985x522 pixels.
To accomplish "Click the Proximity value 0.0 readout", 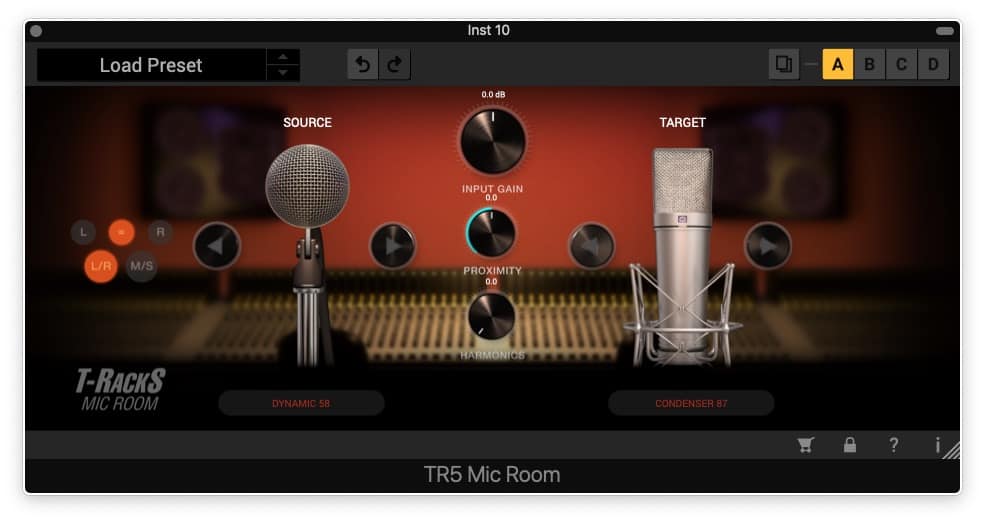I will pos(491,197).
